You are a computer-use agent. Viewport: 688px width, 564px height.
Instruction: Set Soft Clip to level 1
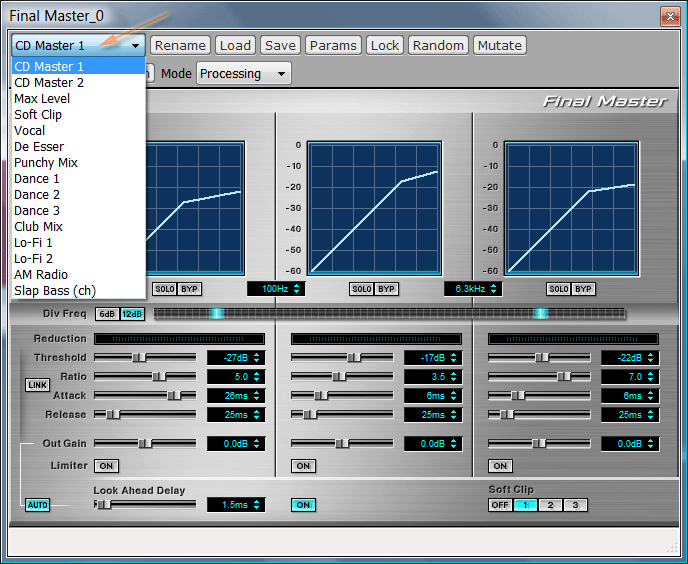525,505
